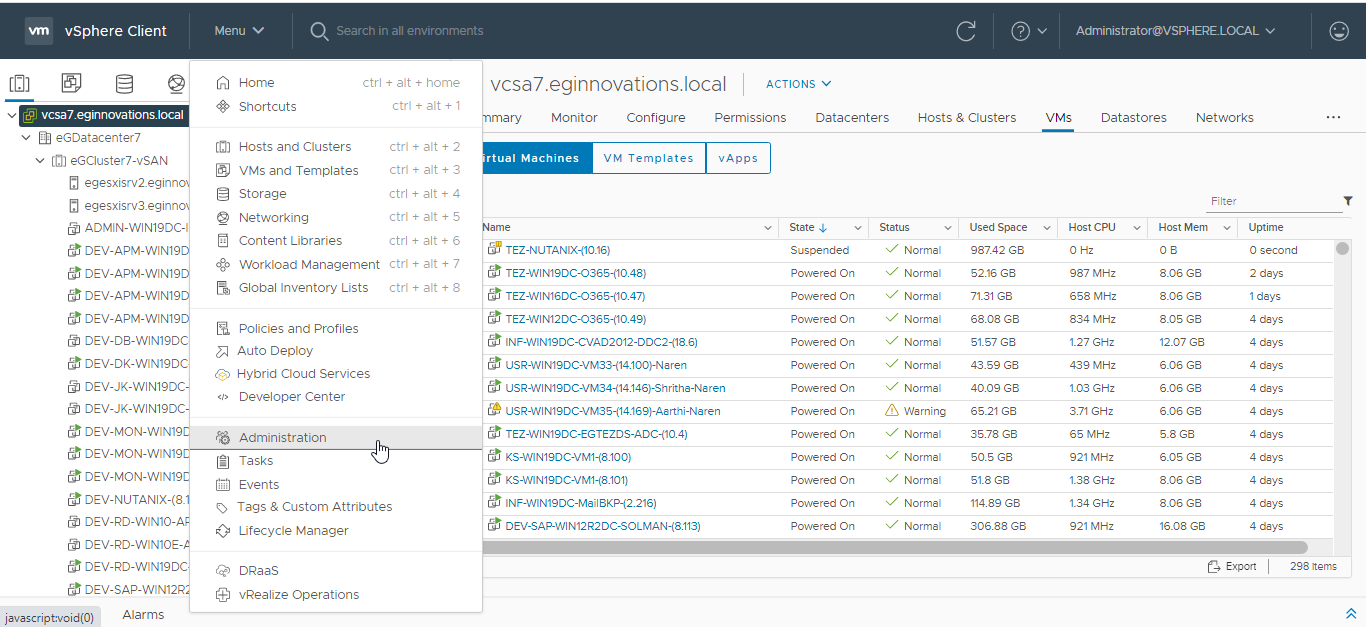The height and width of the screenshot is (627, 1366).
Task: Choose Developer Center from the menu
Action: pos(336,396)
